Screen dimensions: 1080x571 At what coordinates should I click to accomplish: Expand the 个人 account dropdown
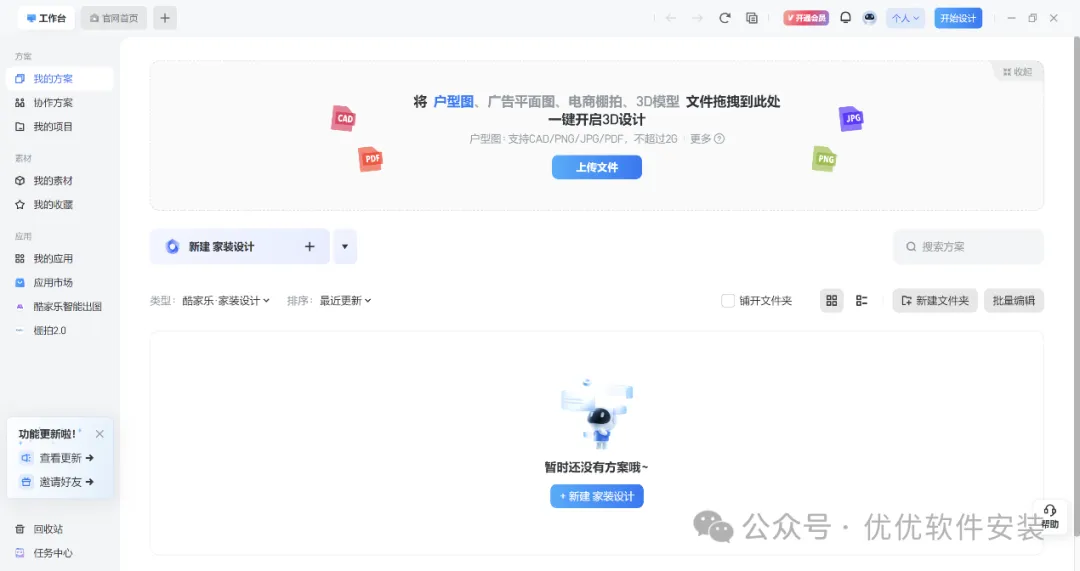905,18
